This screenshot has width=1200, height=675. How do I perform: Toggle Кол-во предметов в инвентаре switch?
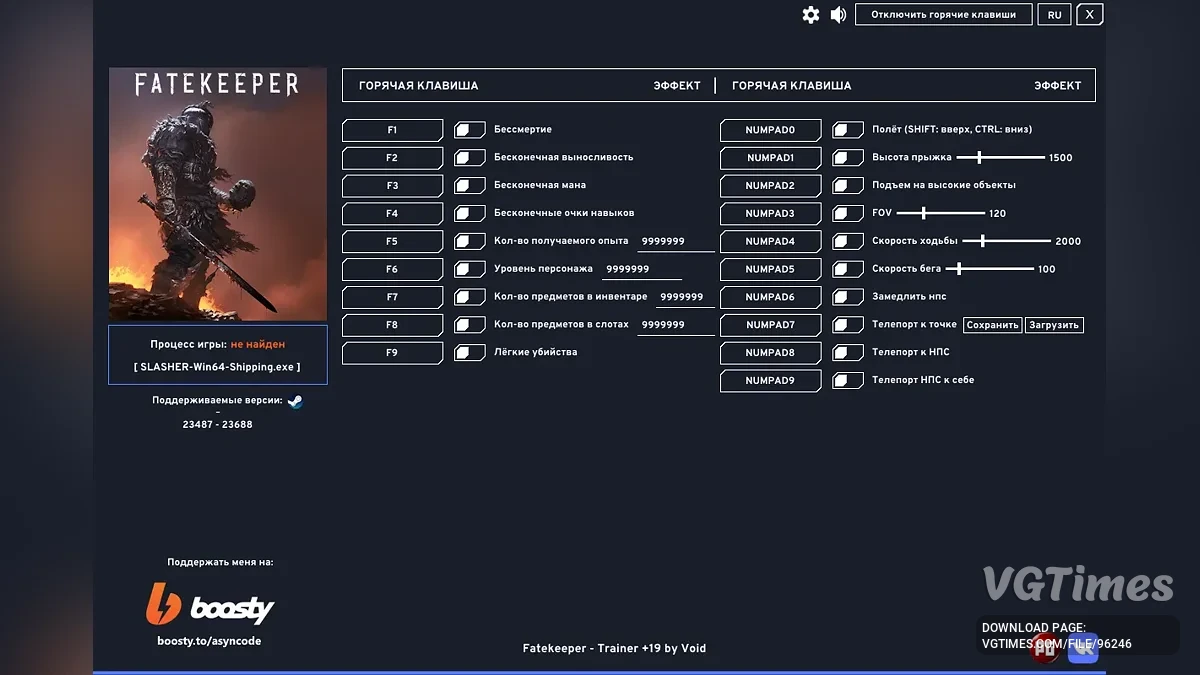coord(470,298)
